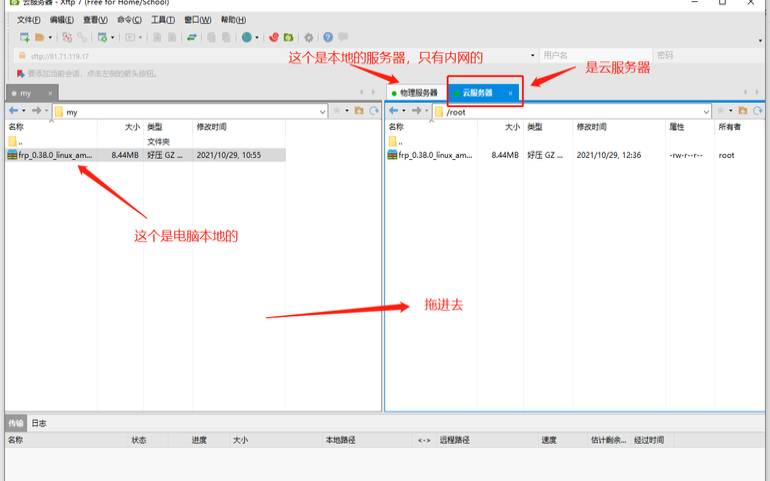Go forward in remote /root pane
770x481 pixels.
click(416, 111)
